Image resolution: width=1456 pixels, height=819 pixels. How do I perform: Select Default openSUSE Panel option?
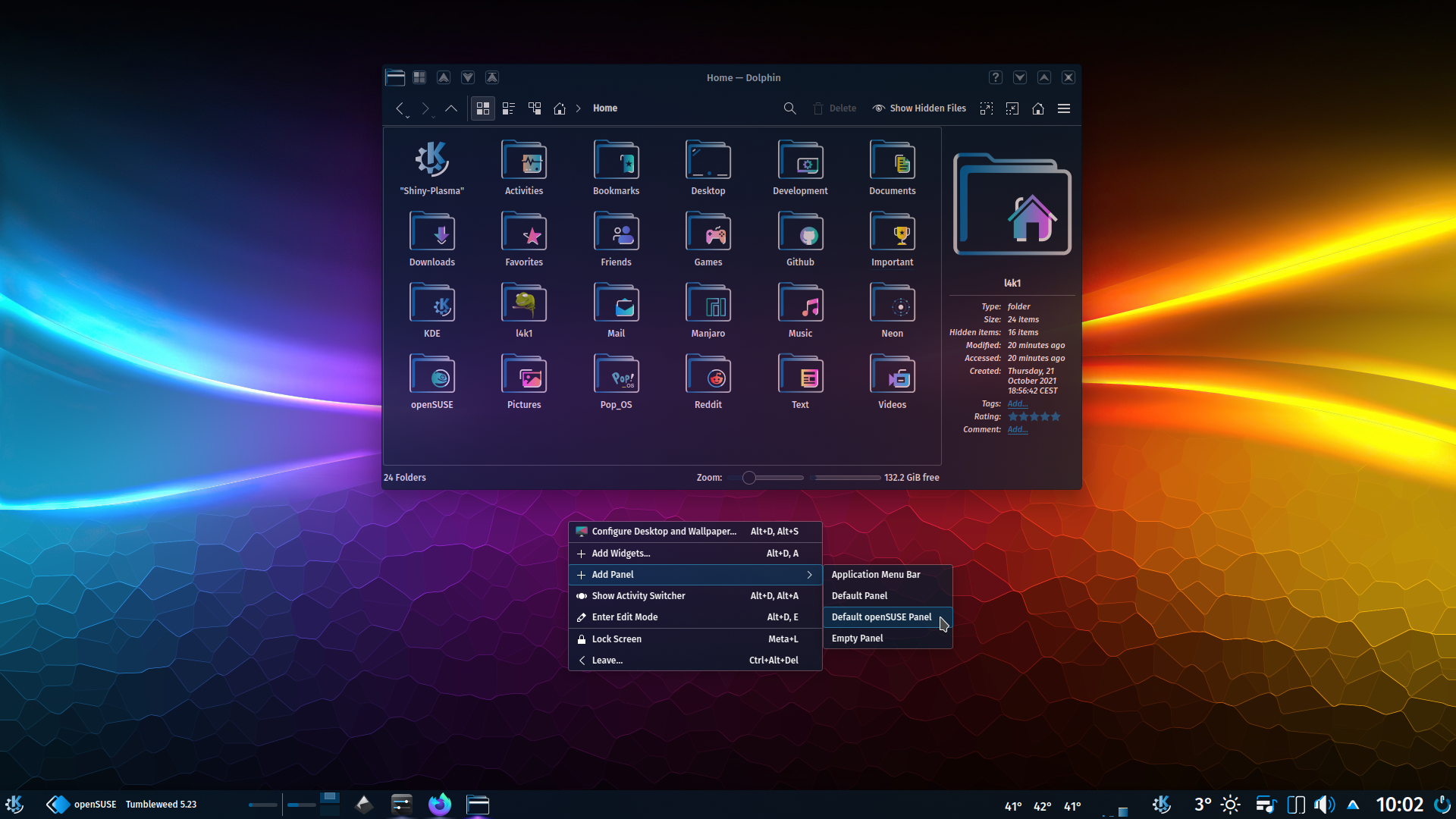pos(887,617)
